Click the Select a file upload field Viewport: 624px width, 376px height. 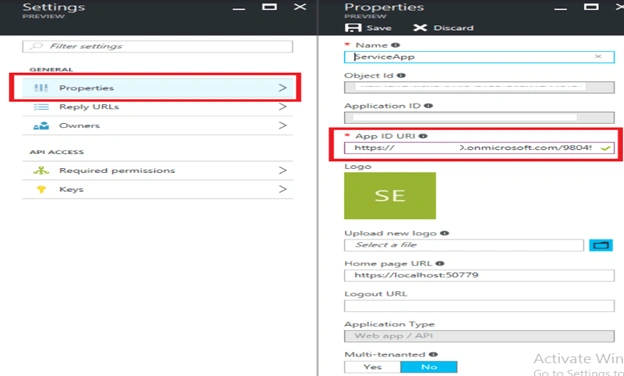[464, 245]
